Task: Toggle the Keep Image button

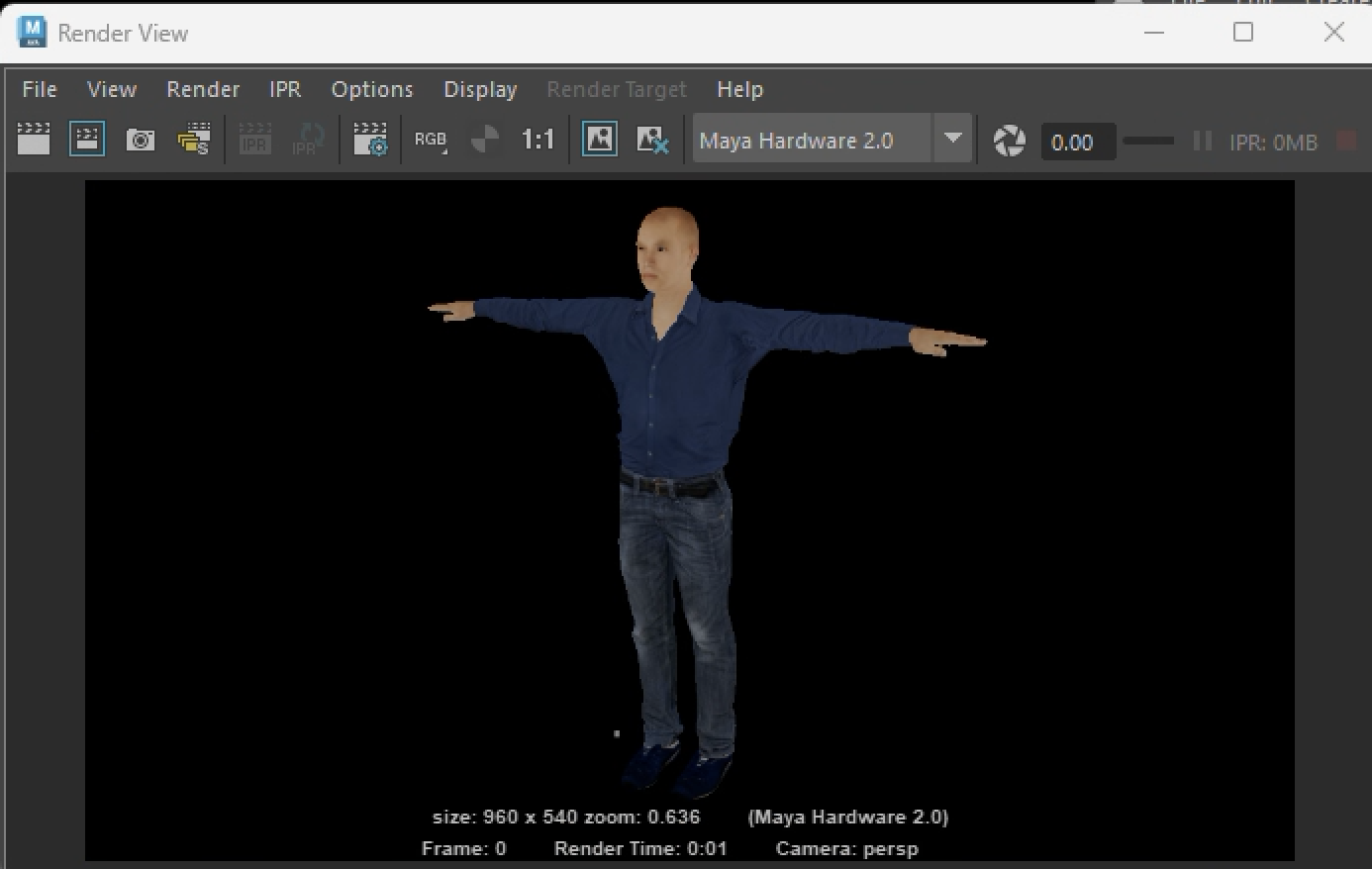Action: [599, 141]
